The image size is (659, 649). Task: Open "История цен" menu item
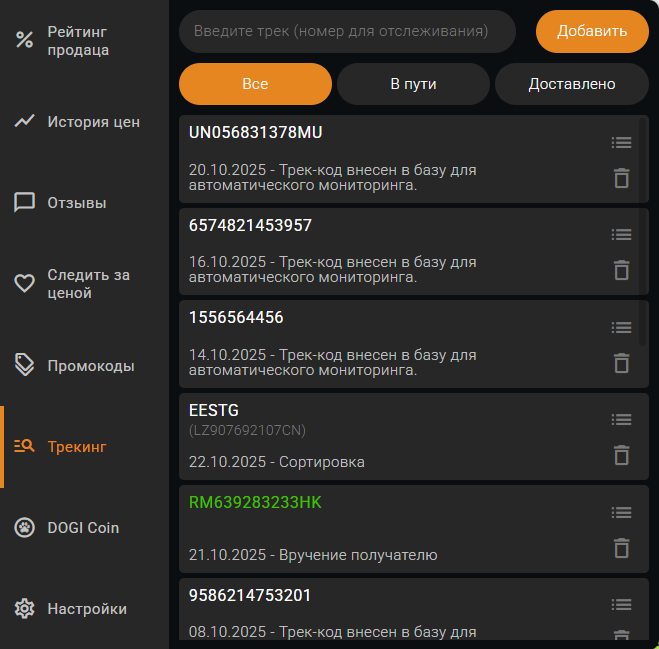[x=84, y=122]
